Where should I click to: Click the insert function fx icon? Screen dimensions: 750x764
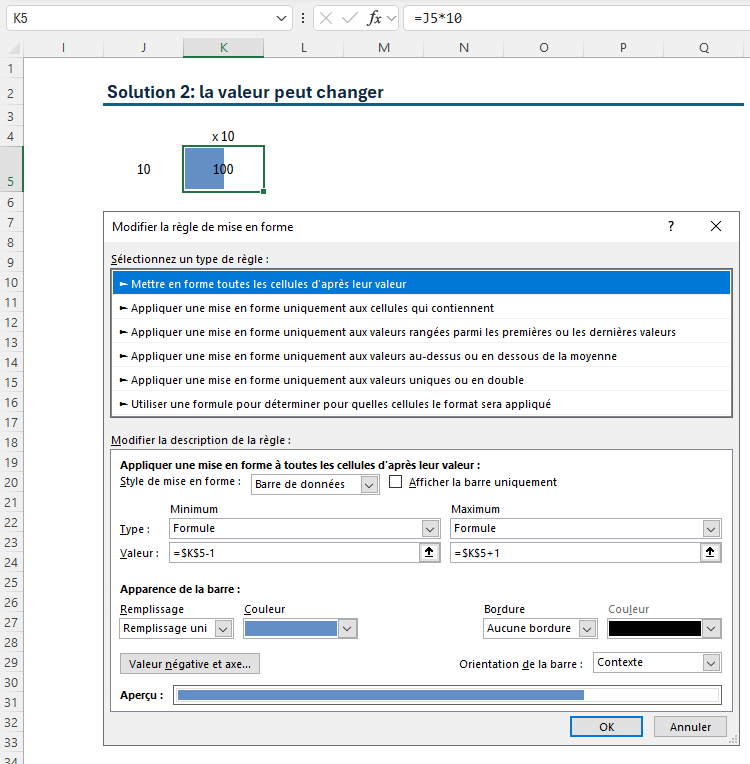375,18
